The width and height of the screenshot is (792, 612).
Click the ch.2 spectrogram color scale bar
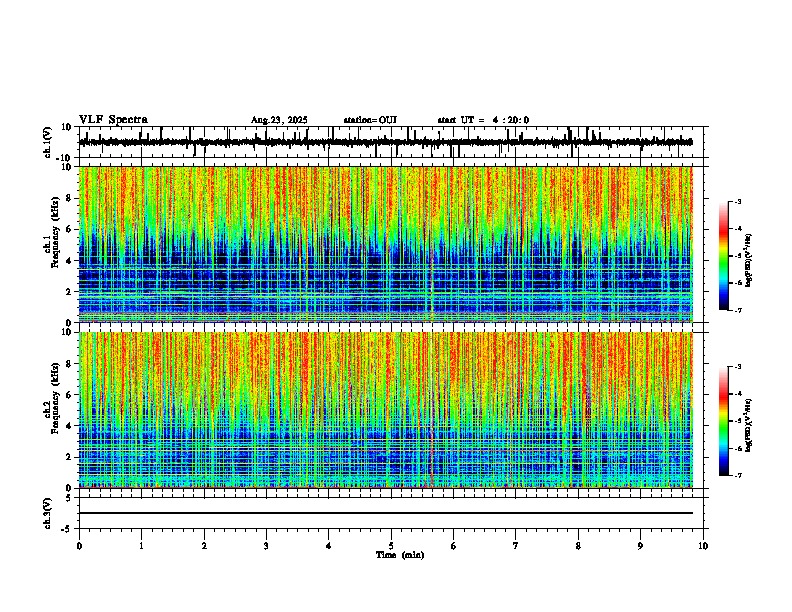tap(724, 421)
